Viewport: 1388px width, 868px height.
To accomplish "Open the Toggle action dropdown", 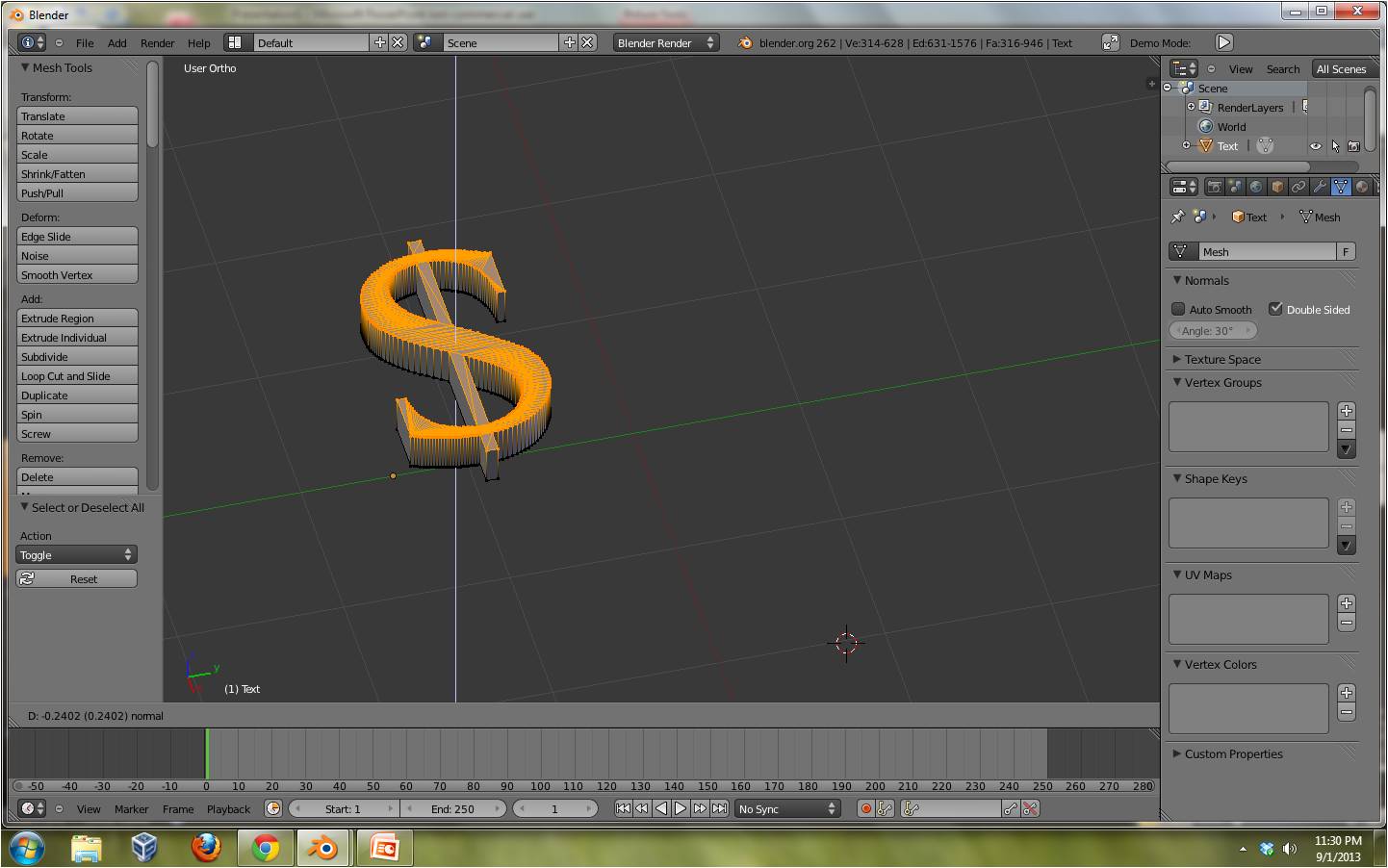I will [77, 554].
